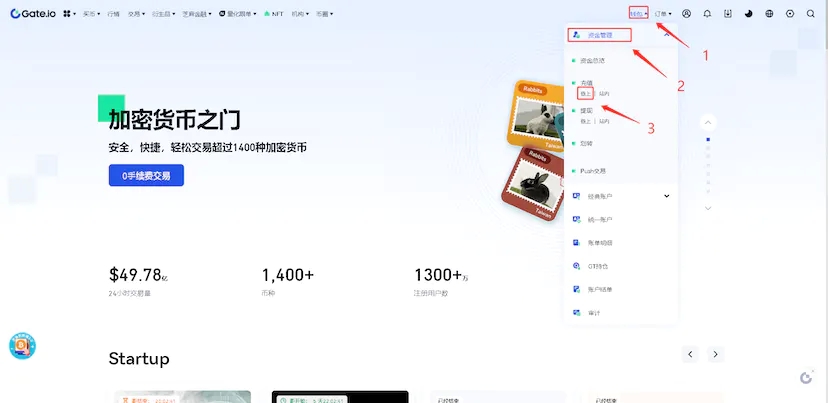Select 充值 deposit entry

click(586, 83)
